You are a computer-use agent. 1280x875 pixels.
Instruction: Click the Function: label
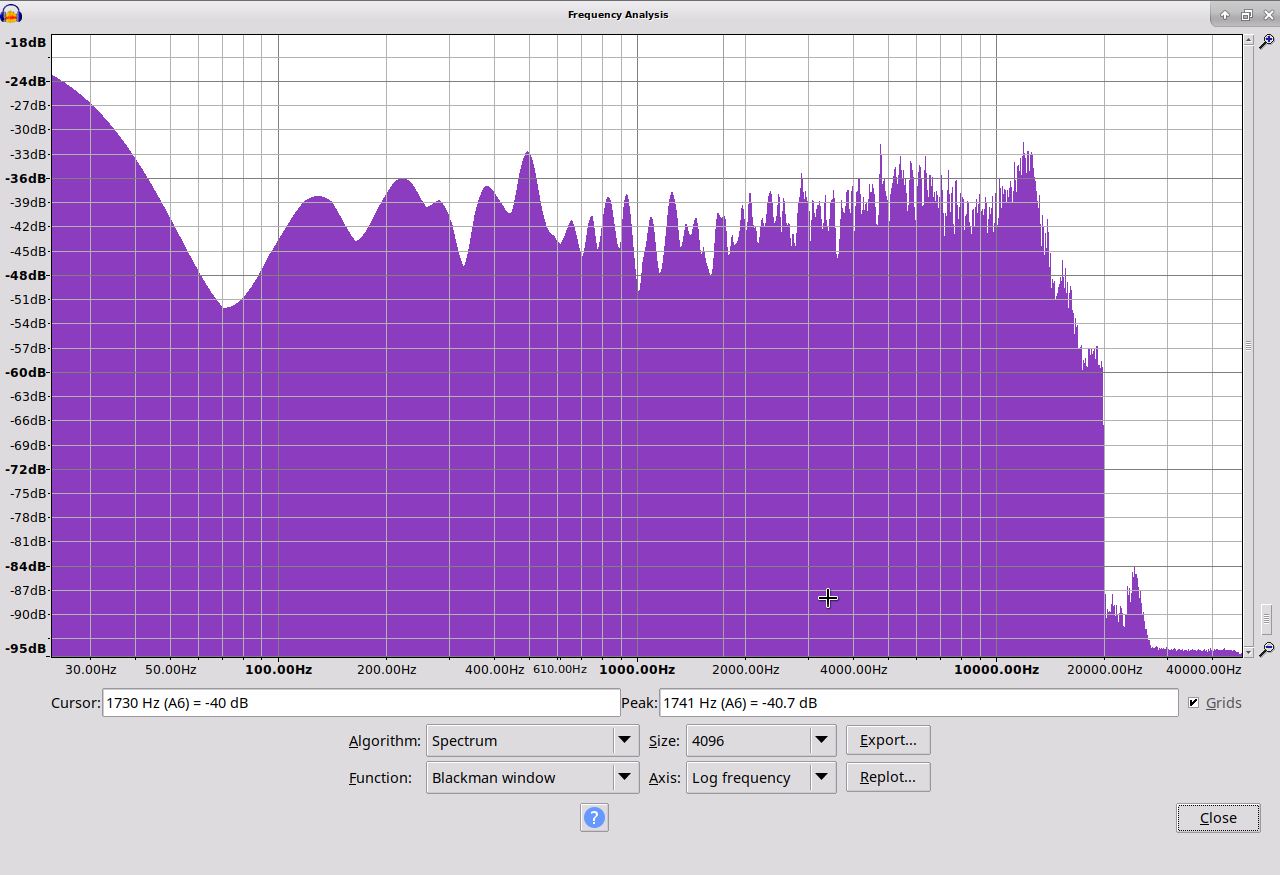click(380, 778)
